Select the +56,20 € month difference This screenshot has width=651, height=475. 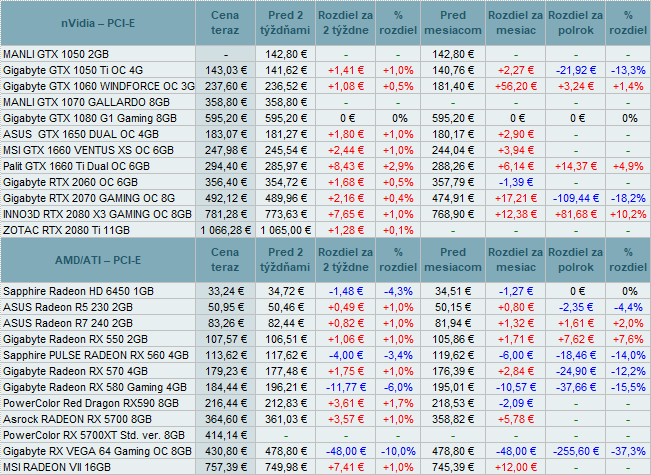pyautogui.click(x=516, y=86)
